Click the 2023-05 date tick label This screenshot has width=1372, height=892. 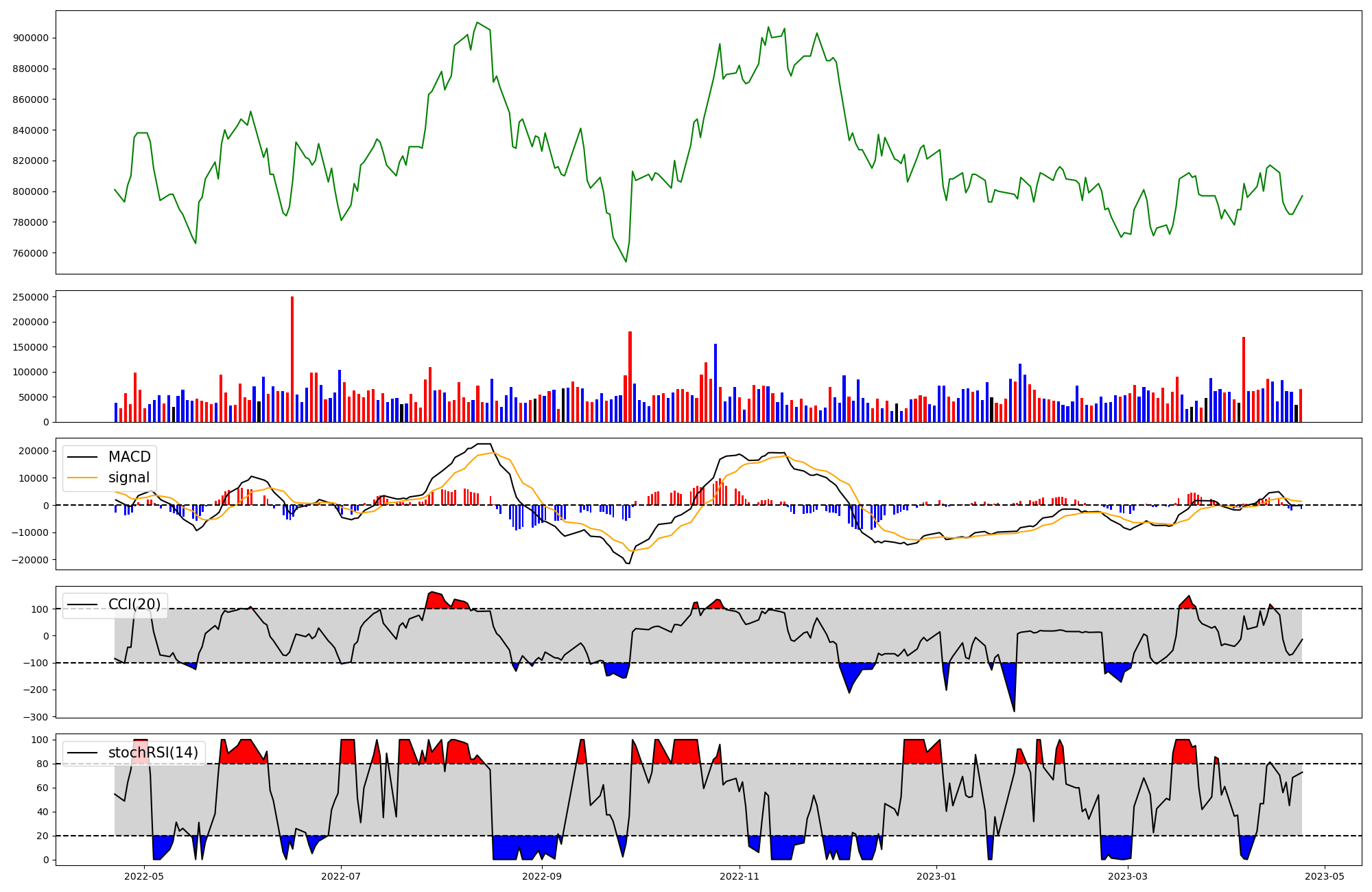(1324, 876)
